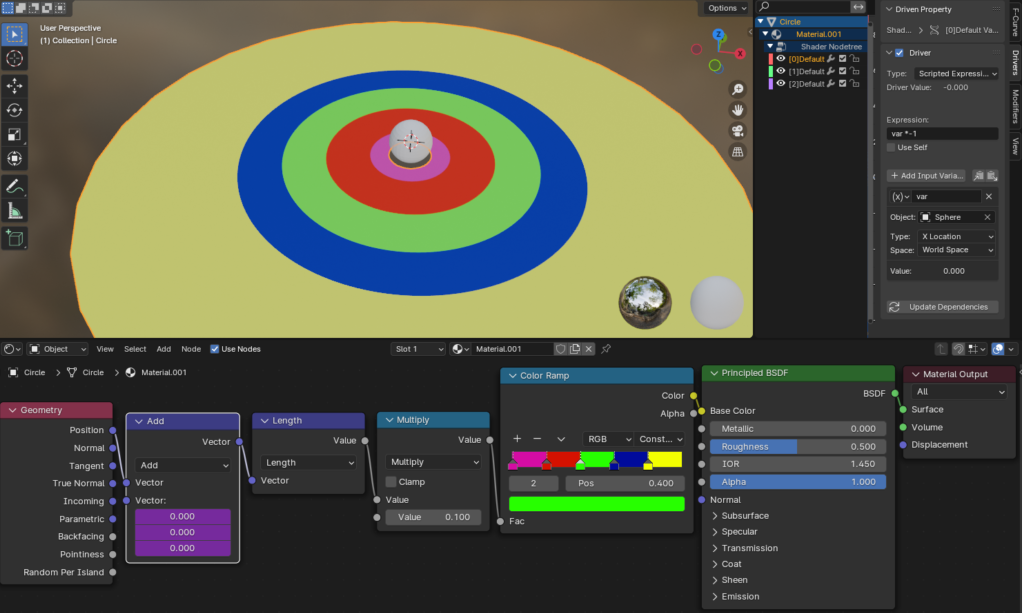Viewport: 1023px width, 613px height.
Task: Click Add Input Variable button
Action: 926,176
